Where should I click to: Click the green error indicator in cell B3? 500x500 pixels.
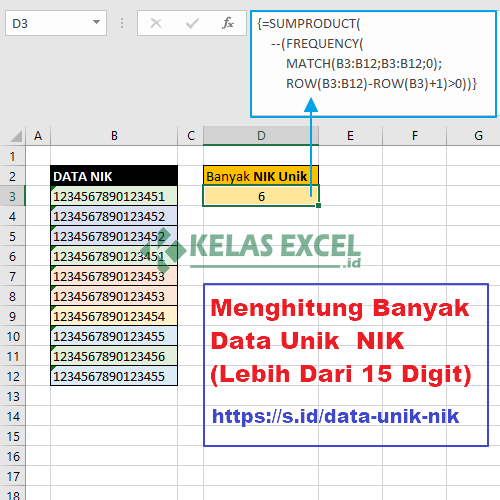tap(53, 188)
